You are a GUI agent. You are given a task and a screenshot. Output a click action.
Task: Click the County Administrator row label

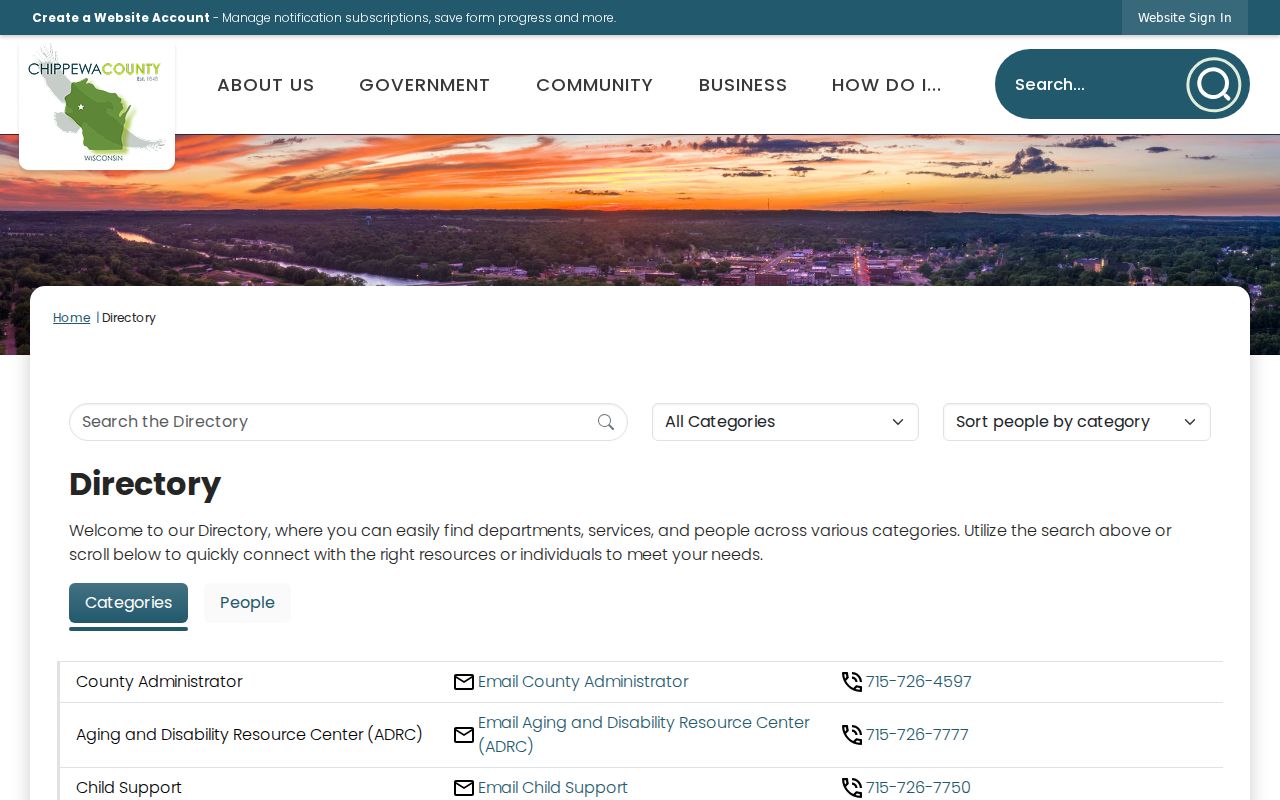click(159, 682)
